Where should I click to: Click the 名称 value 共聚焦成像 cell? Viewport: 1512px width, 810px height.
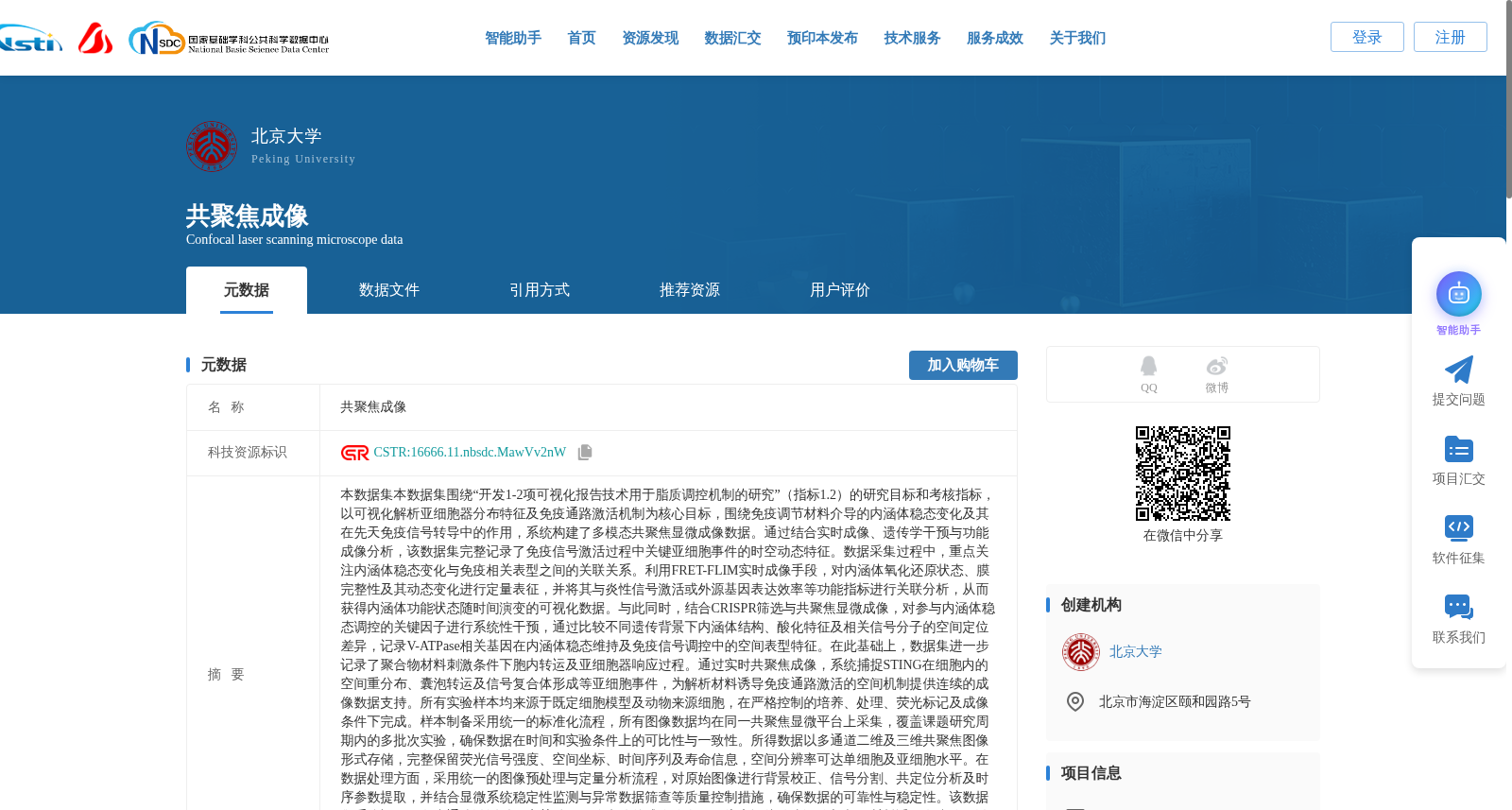(668, 407)
